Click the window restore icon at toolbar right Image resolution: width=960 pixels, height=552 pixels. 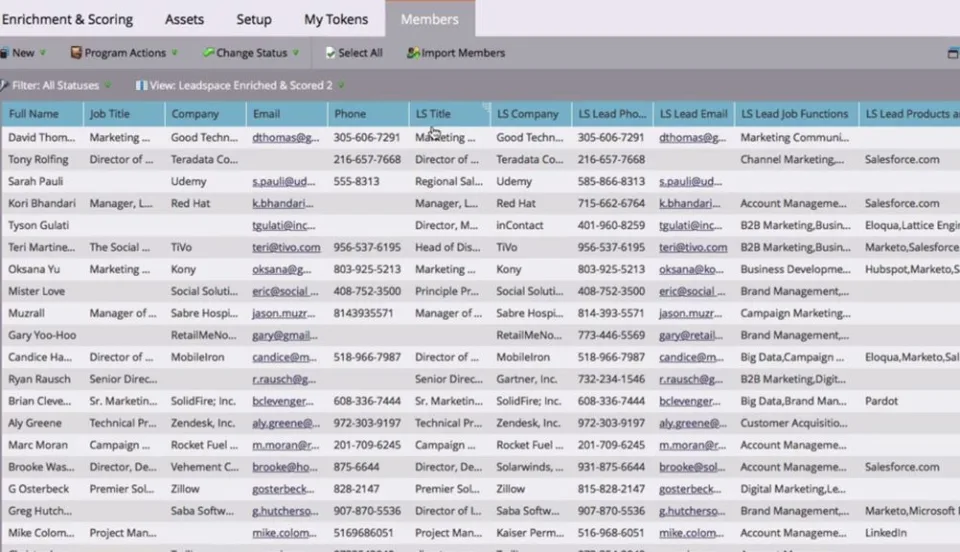point(953,53)
